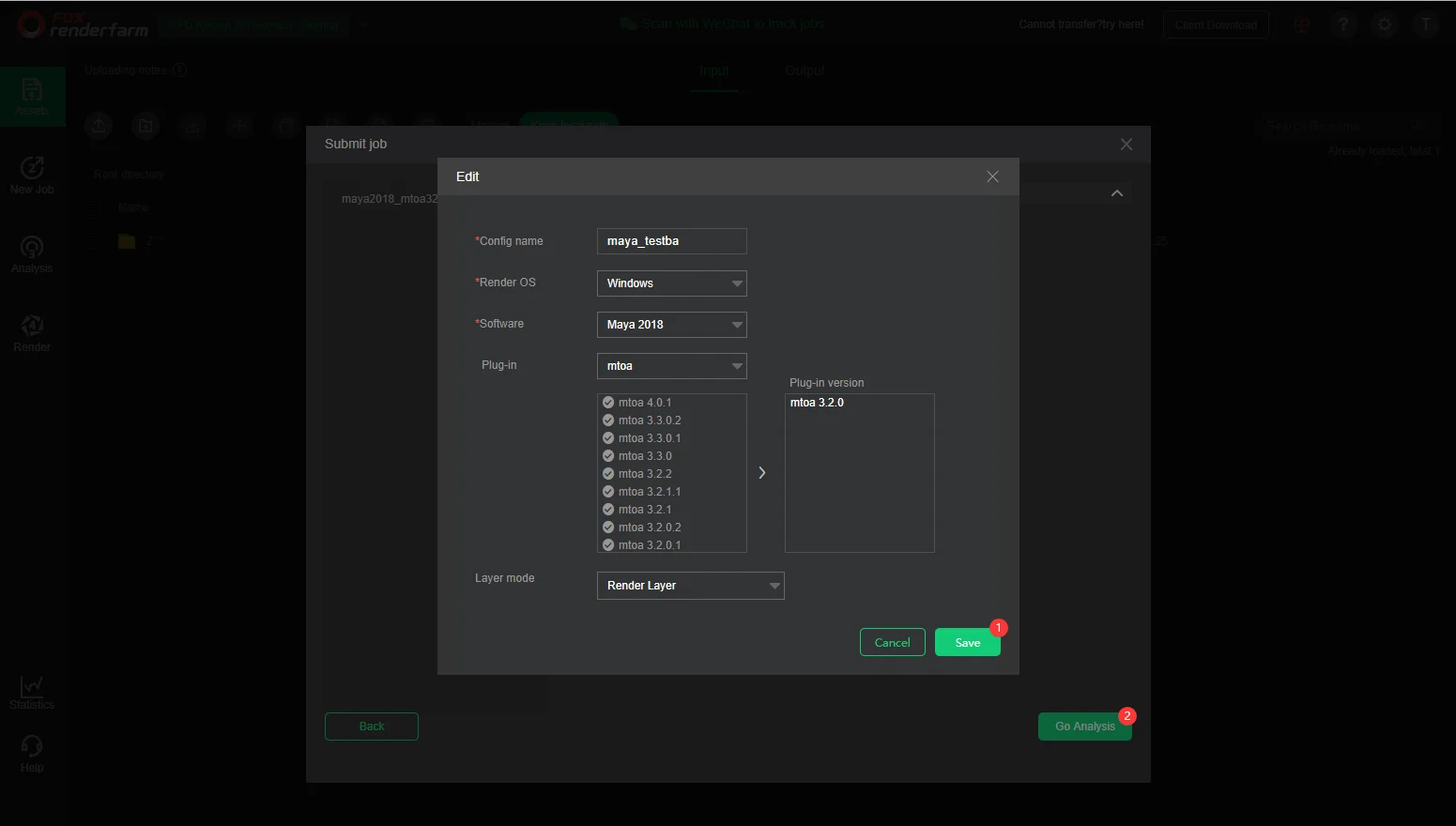Screen dimensions: 1456x826
Task: Click the upload icon in the assets toolbar
Action: tap(99, 126)
